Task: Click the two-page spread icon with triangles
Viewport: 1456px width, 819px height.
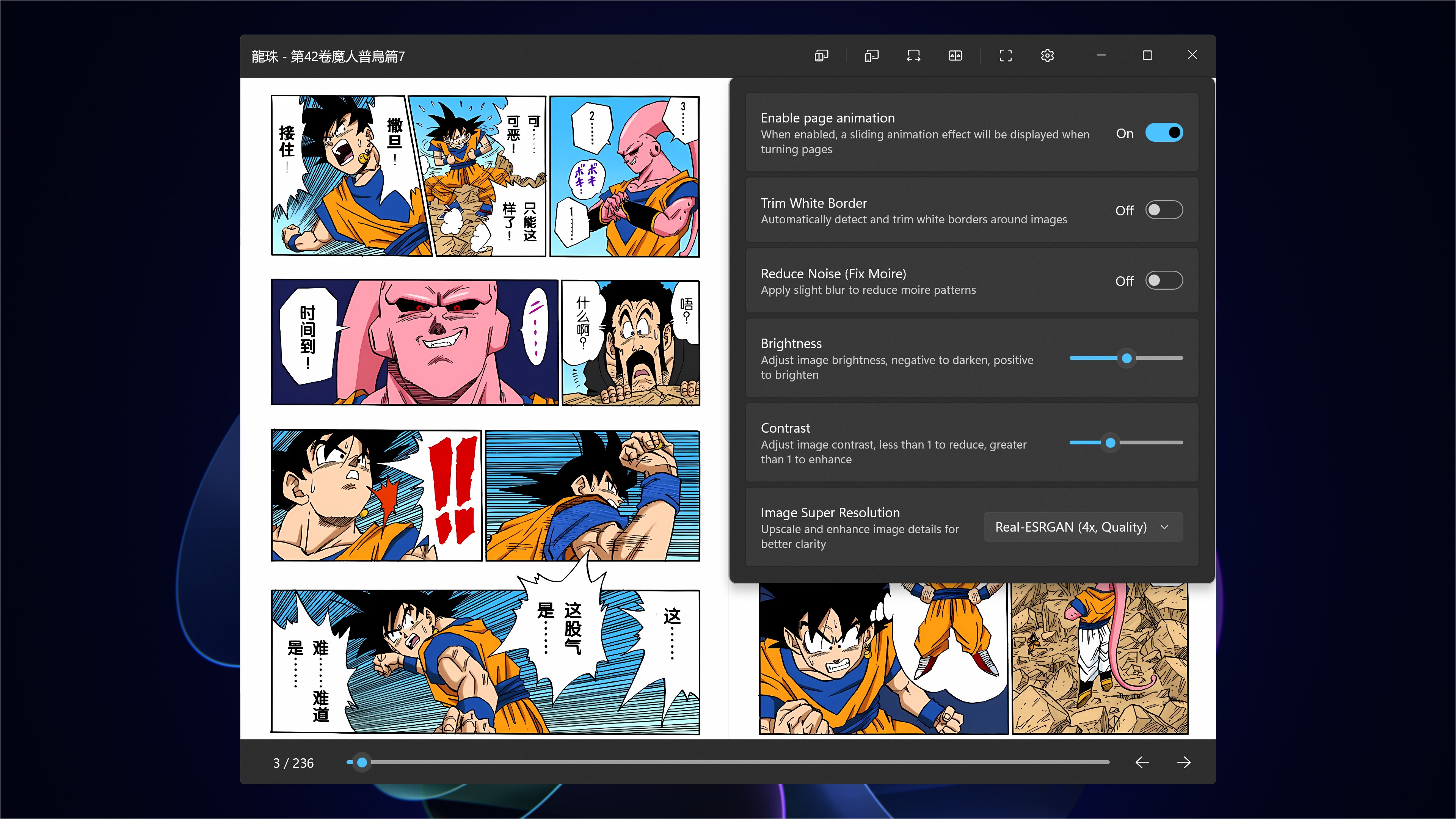Action: 955,55
